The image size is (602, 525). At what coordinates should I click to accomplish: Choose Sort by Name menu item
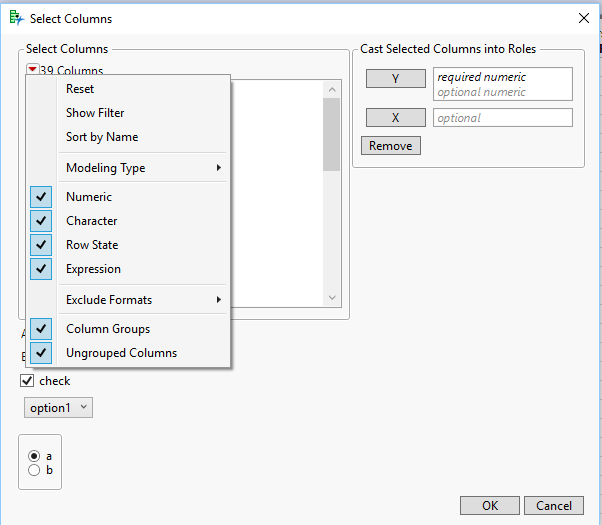[x=102, y=137]
